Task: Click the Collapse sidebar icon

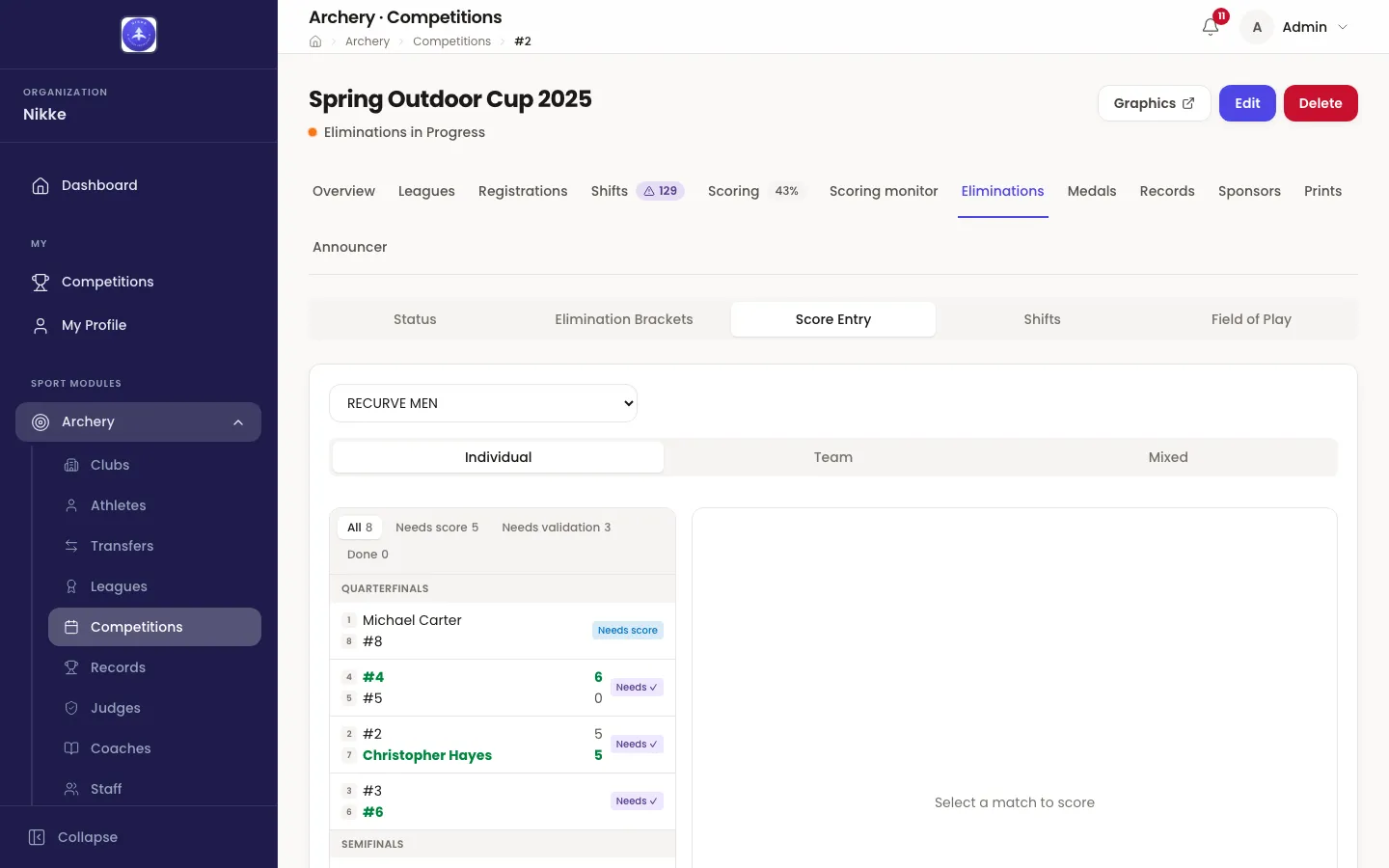Action: (37, 837)
